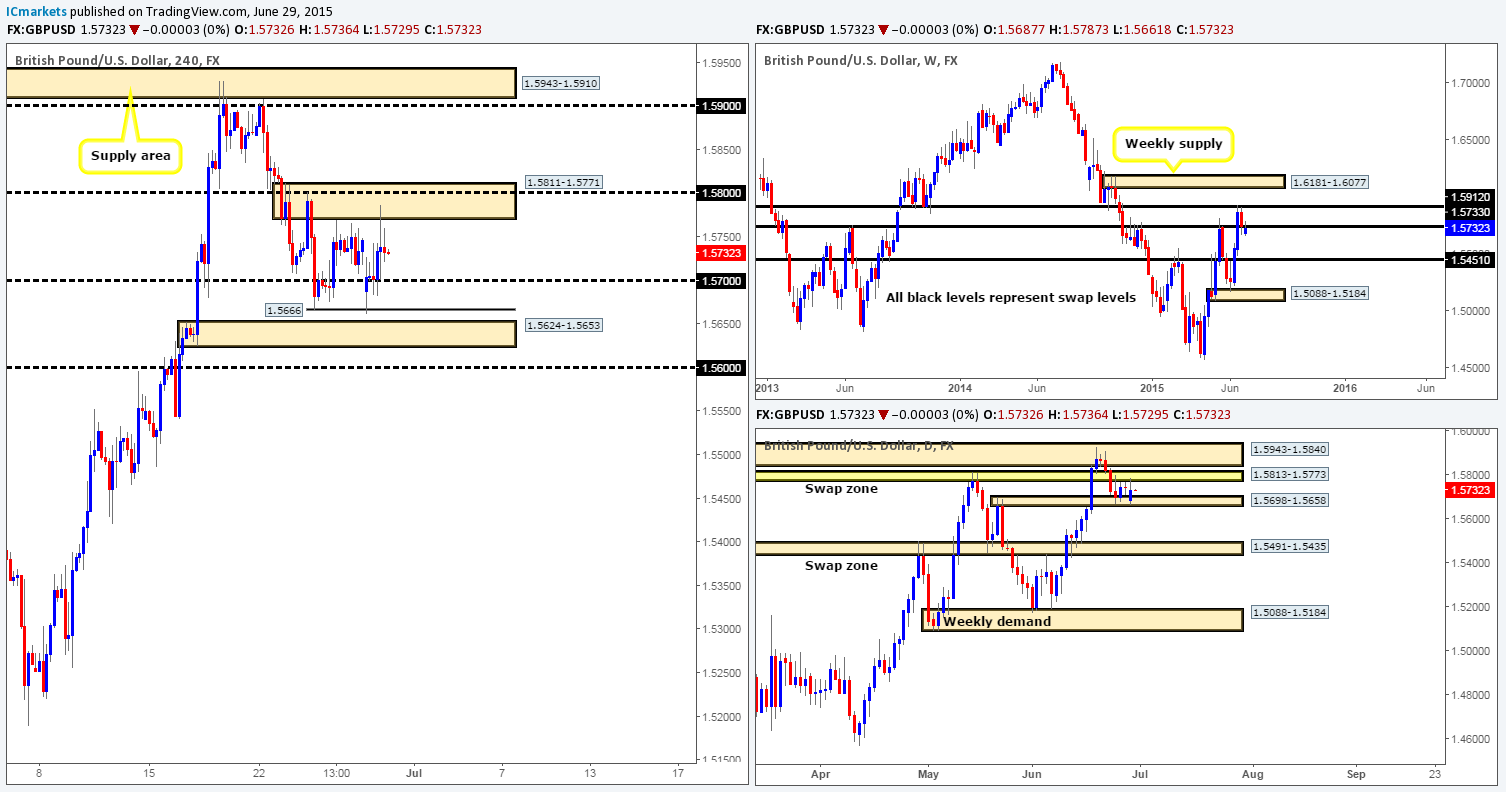Select the 240 chart title label
1506x792 pixels.
[x=117, y=60]
